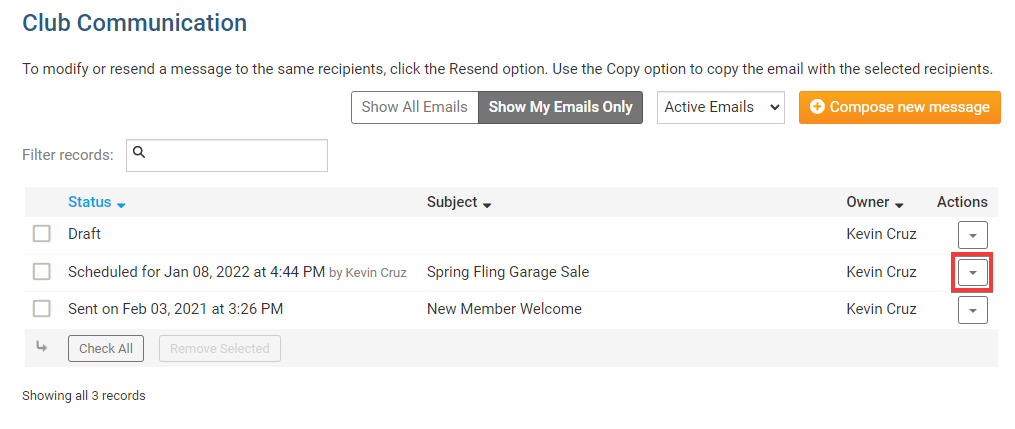
Task: Select the Spring Fling Garage Sale checkbox
Action: click(x=41, y=272)
